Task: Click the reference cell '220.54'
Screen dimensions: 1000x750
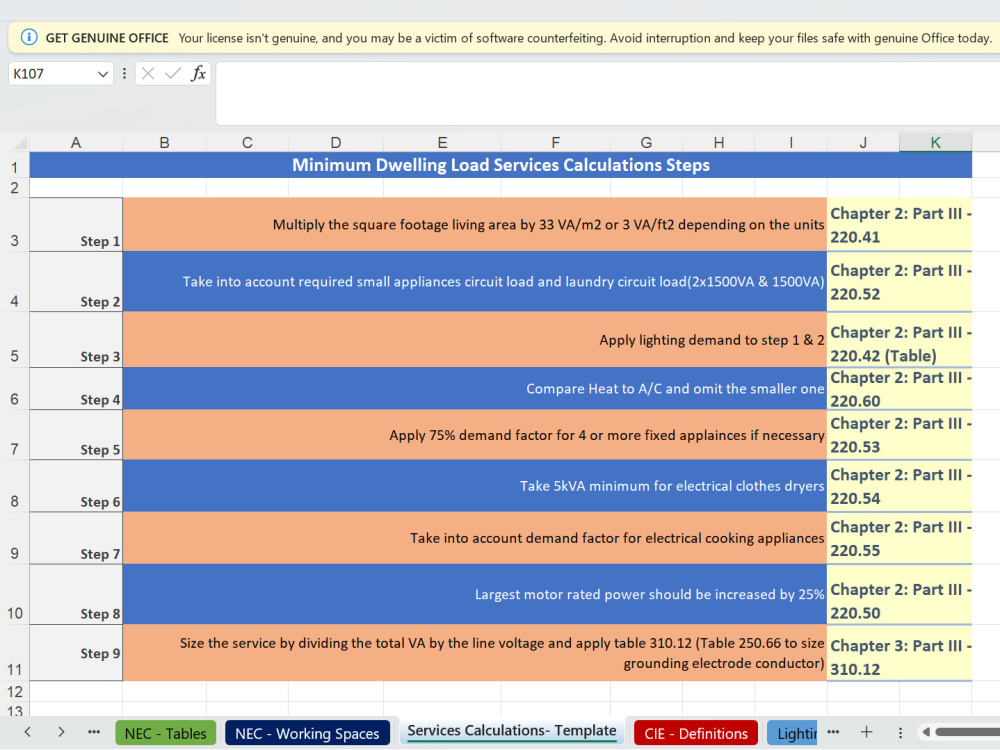Action: tap(899, 485)
